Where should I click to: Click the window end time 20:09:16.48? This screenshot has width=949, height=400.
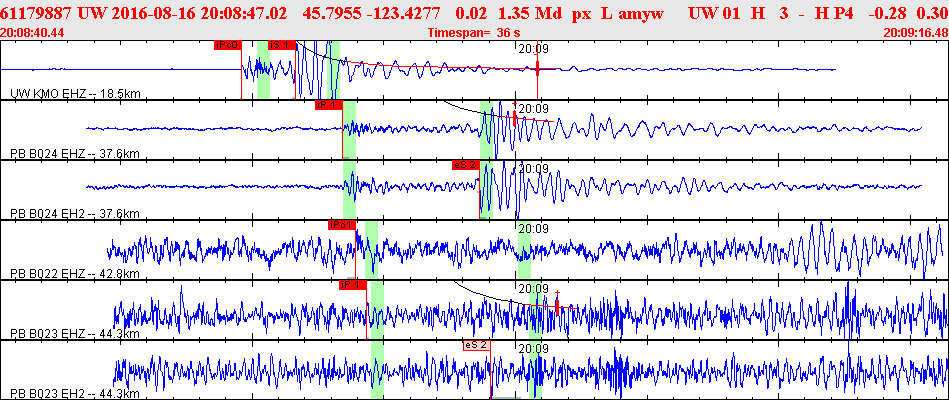pyautogui.click(x=916, y=32)
